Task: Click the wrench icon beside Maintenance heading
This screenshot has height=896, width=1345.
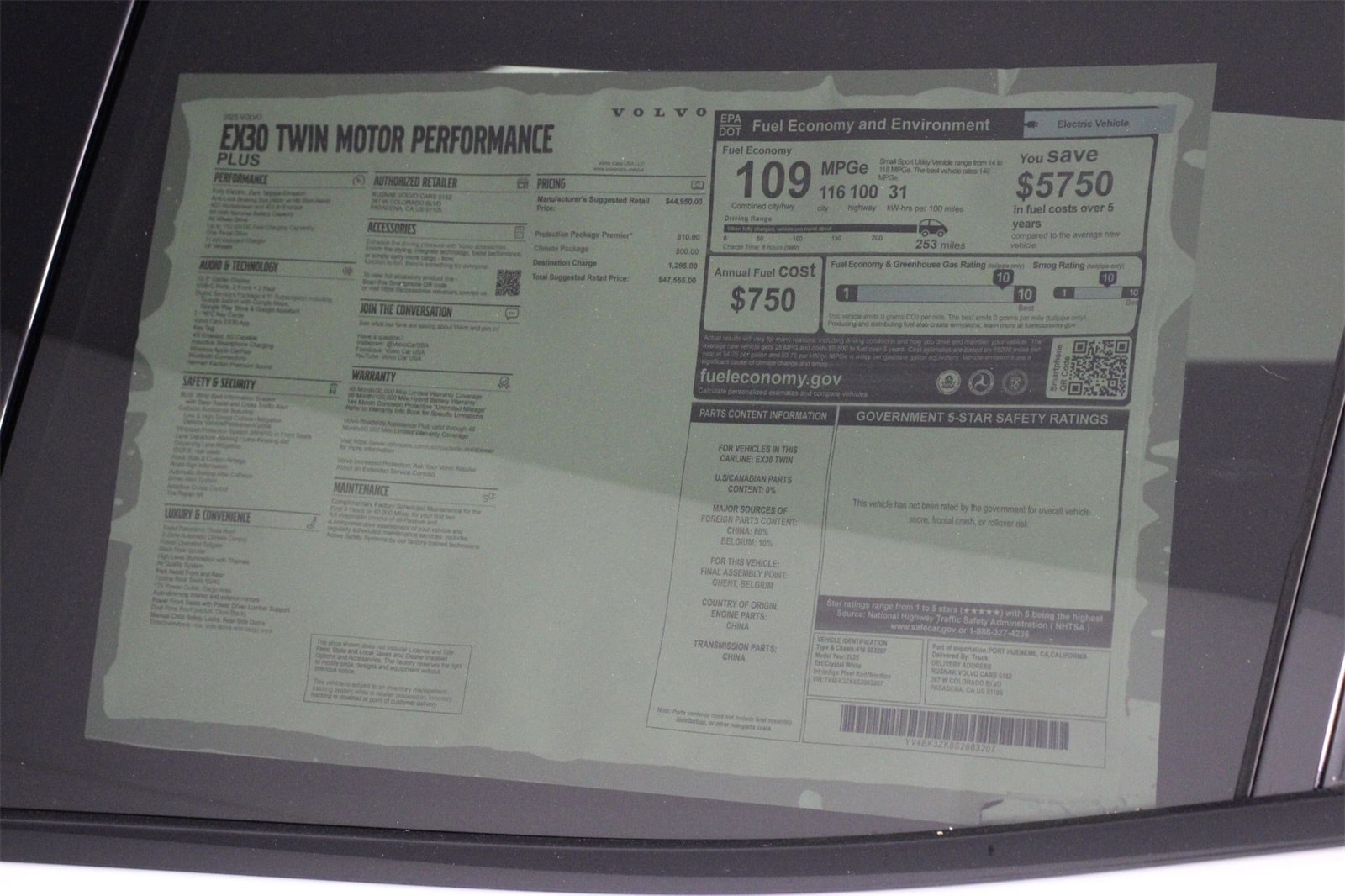Action: pos(488,496)
